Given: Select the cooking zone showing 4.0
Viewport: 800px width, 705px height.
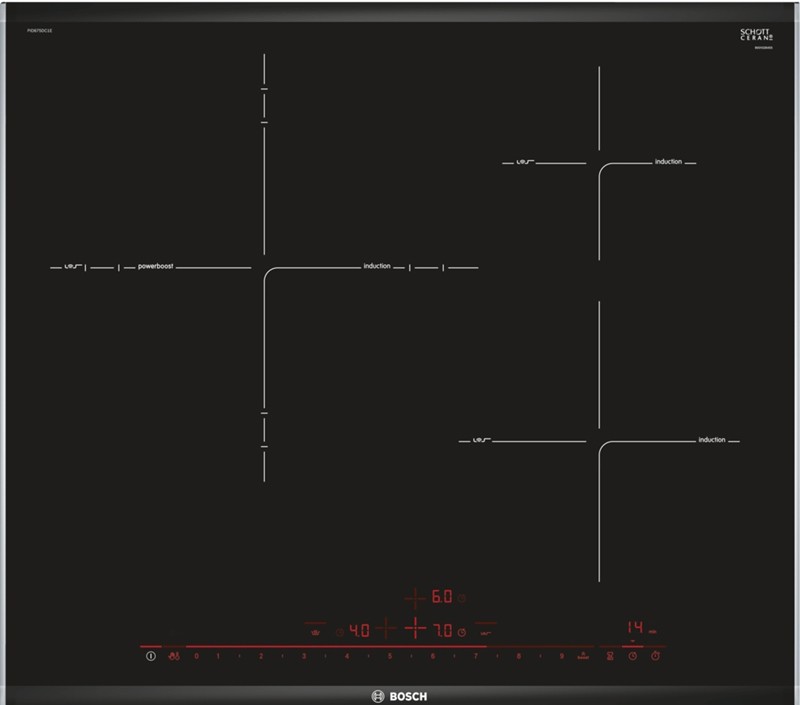Looking at the screenshot, I should click(358, 631).
